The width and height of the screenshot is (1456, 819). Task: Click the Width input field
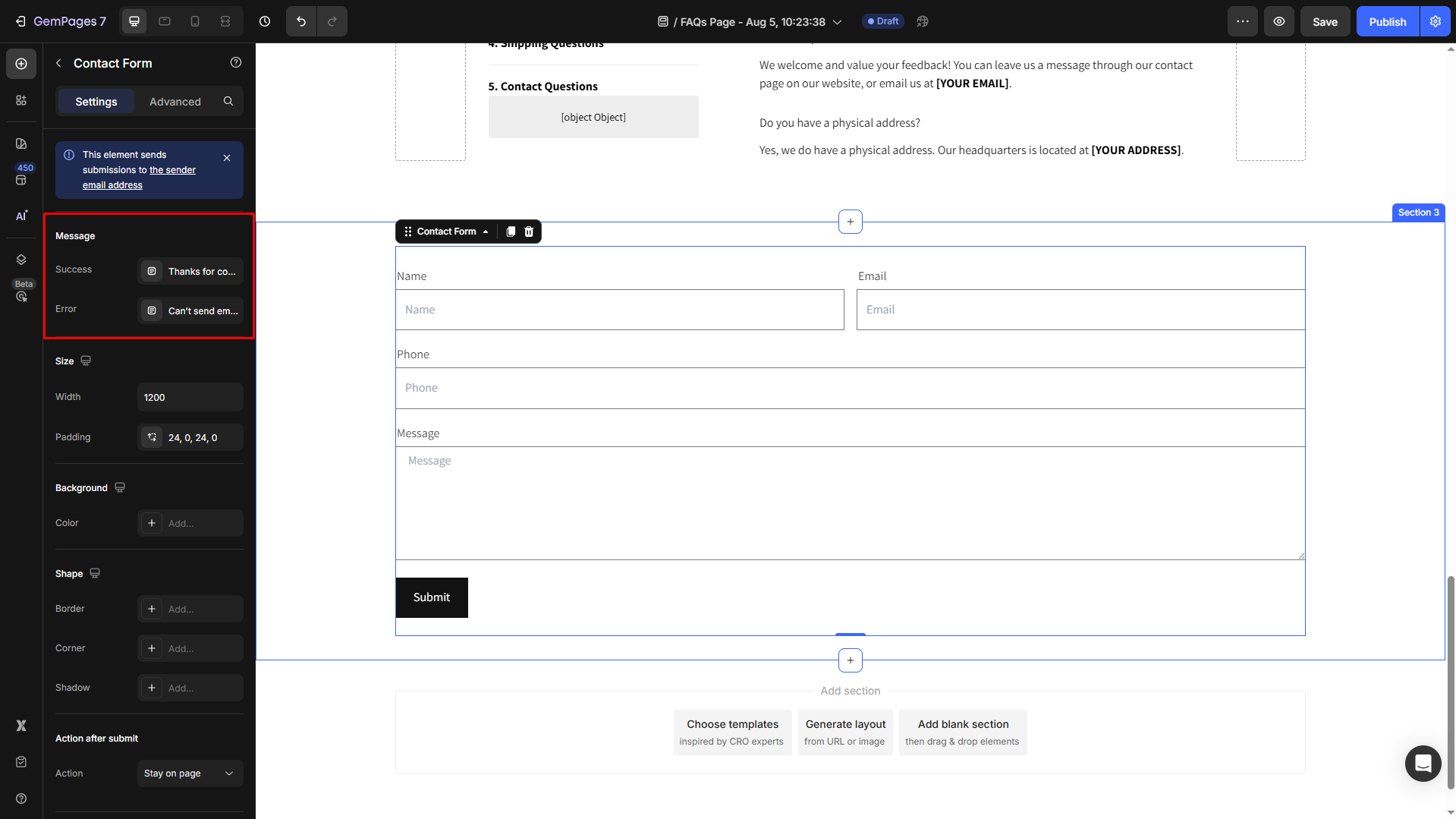pyautogui.click(x=190, y=397)
